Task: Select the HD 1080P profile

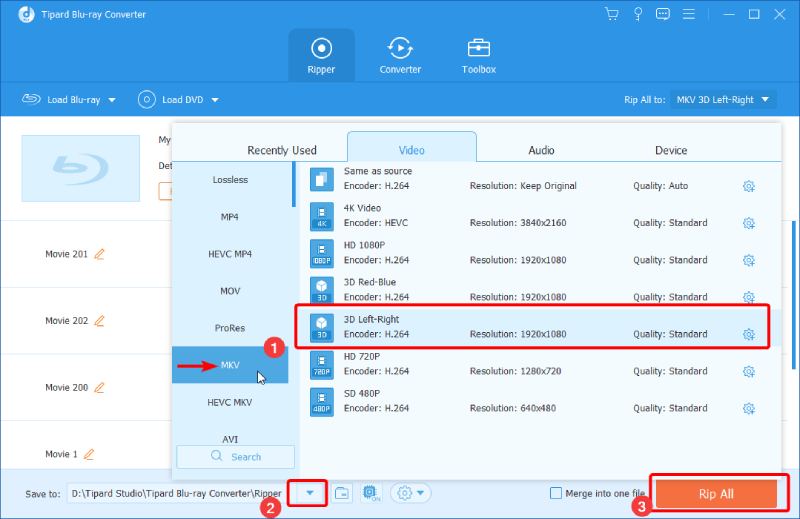Action: [539, 253]
